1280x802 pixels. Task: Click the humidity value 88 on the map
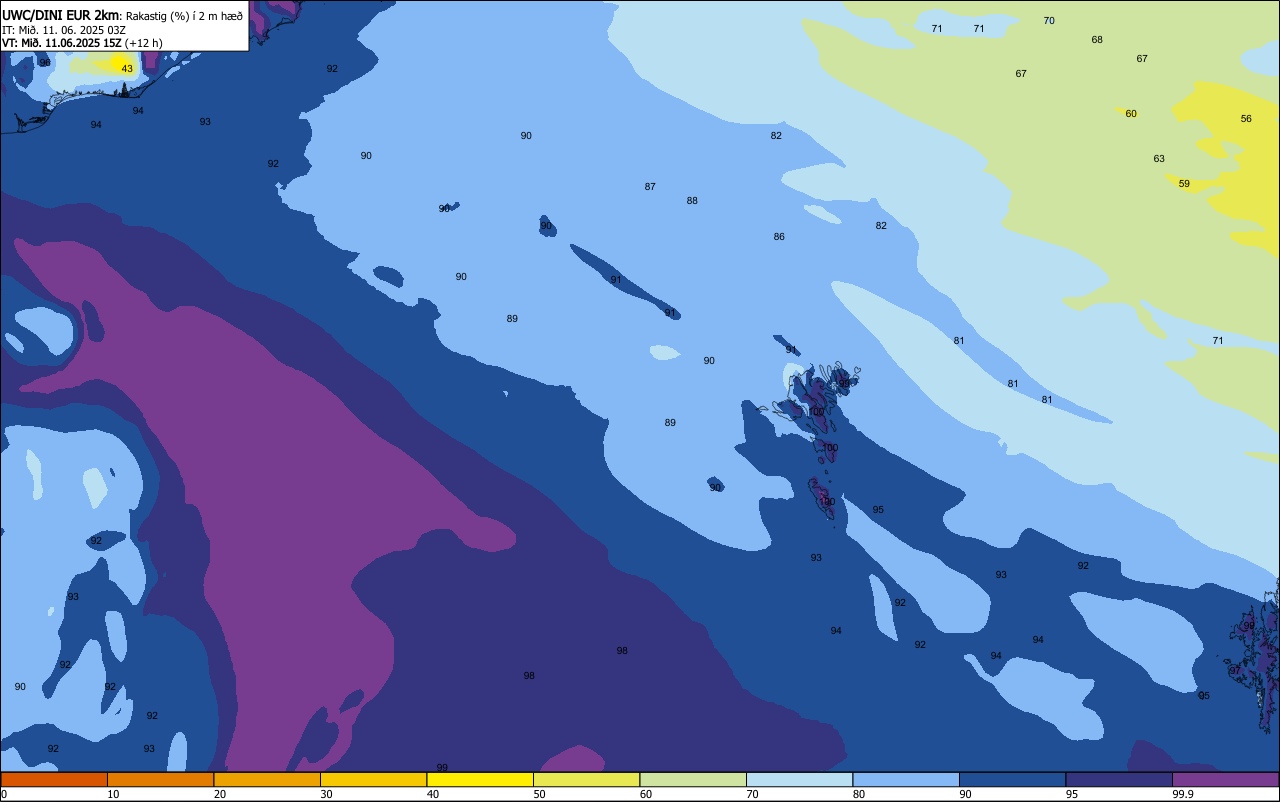click(692, 201)
